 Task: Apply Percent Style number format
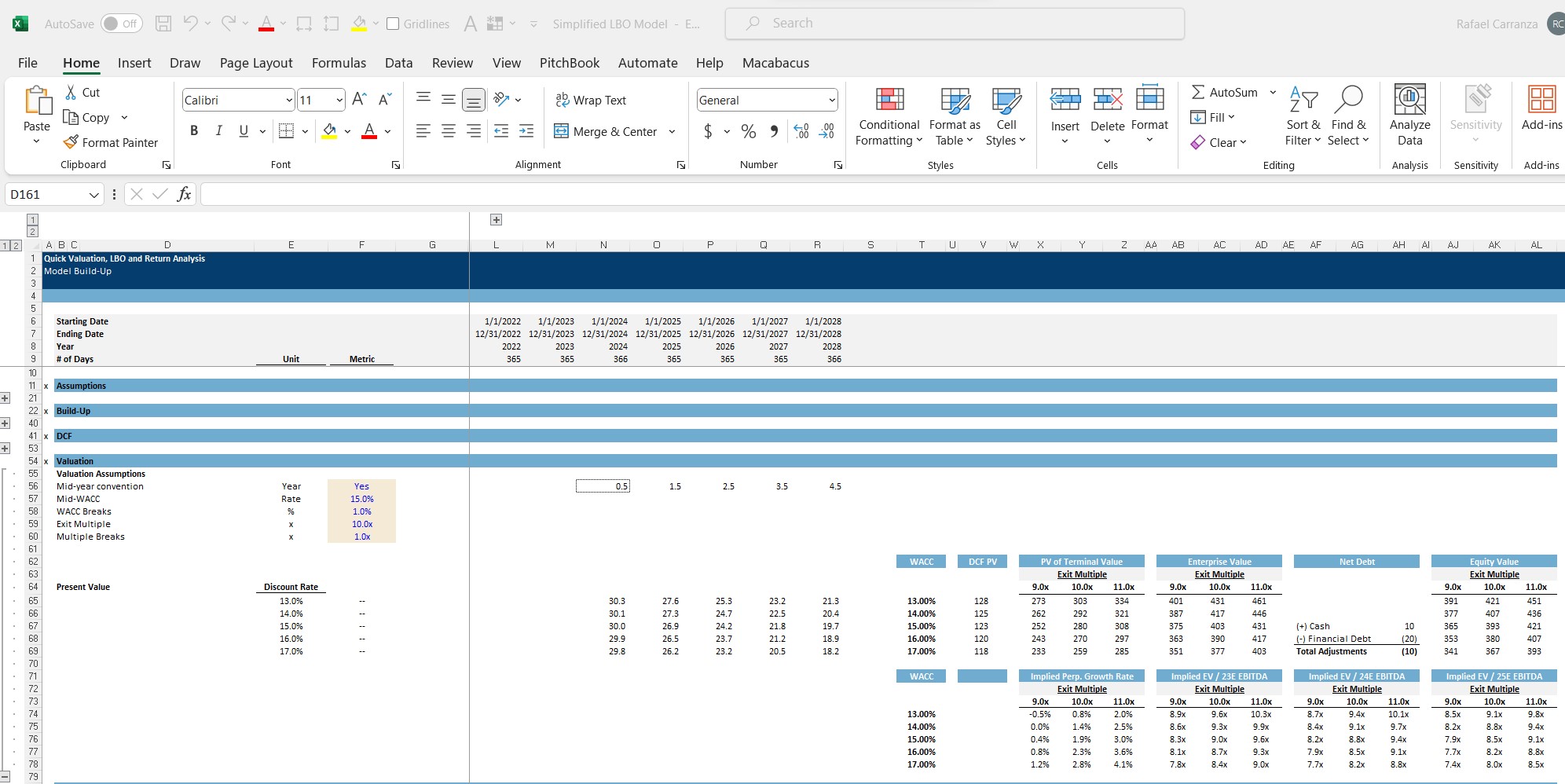[x=748, y=131]
